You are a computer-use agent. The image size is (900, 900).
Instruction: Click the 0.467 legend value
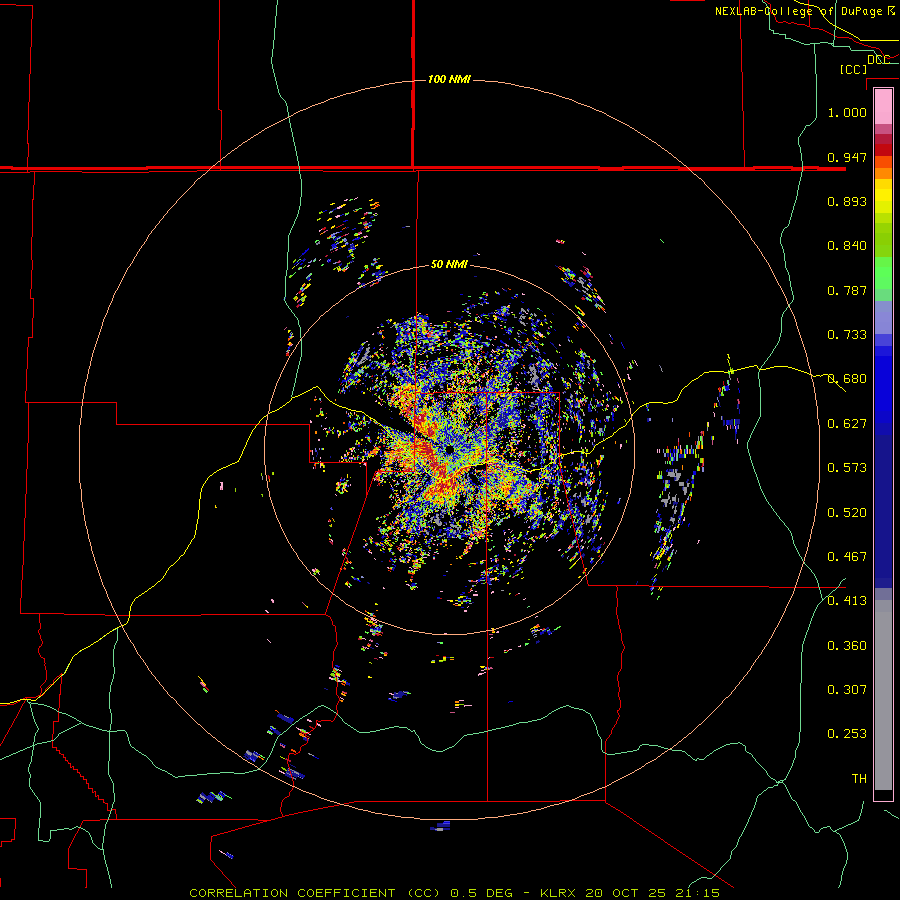coord(847,557)
